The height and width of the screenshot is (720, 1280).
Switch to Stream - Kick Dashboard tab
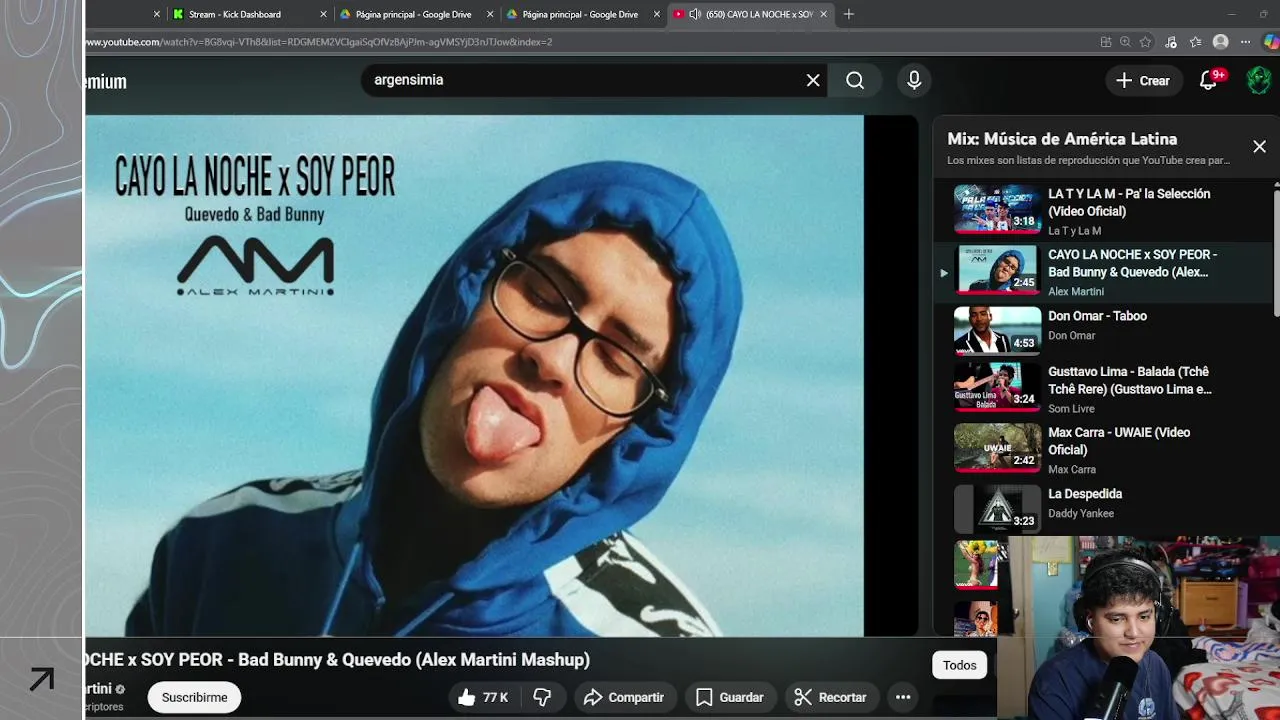pos(246,14)
